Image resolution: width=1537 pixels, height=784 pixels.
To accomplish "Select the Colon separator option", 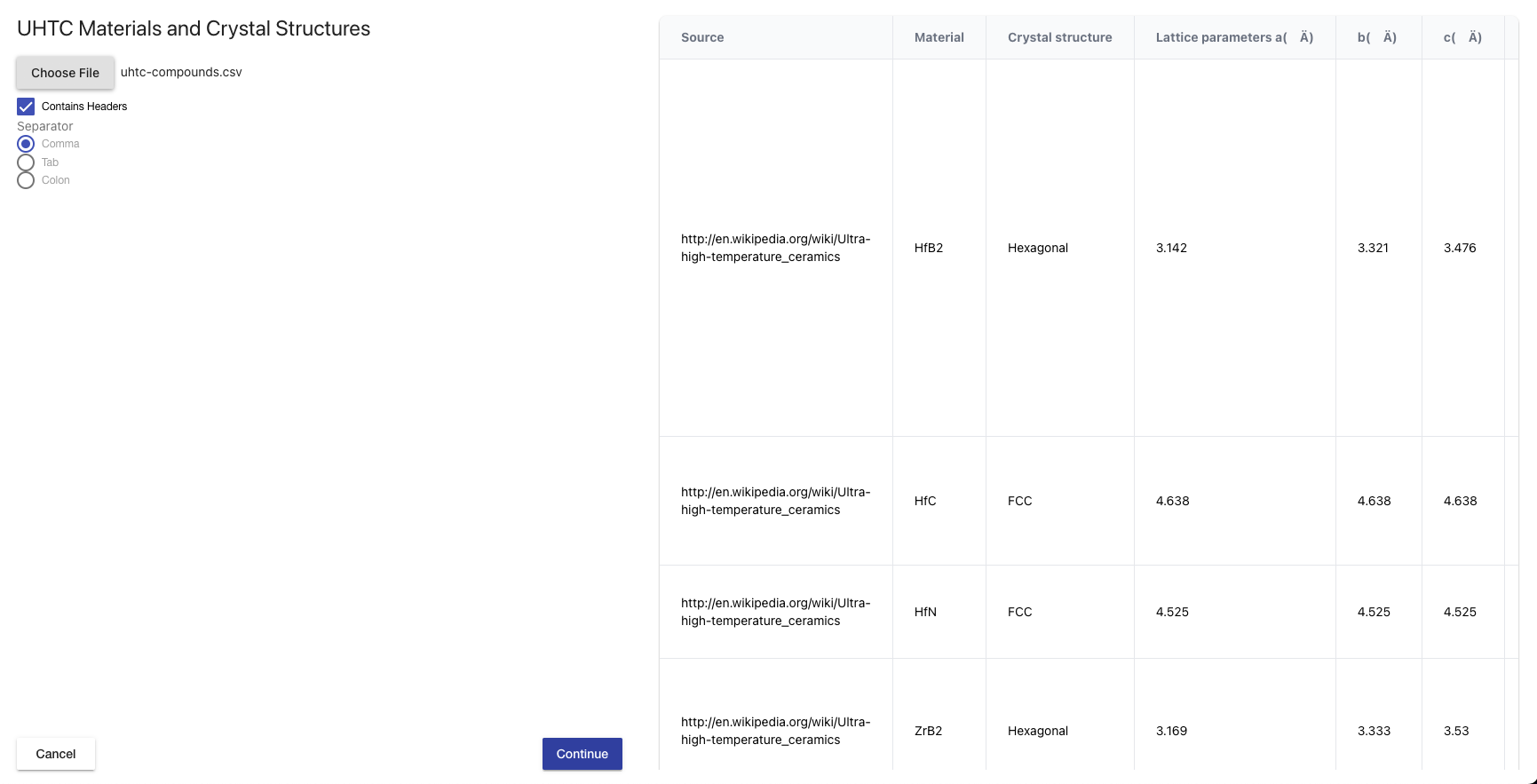I will point(26,180).
